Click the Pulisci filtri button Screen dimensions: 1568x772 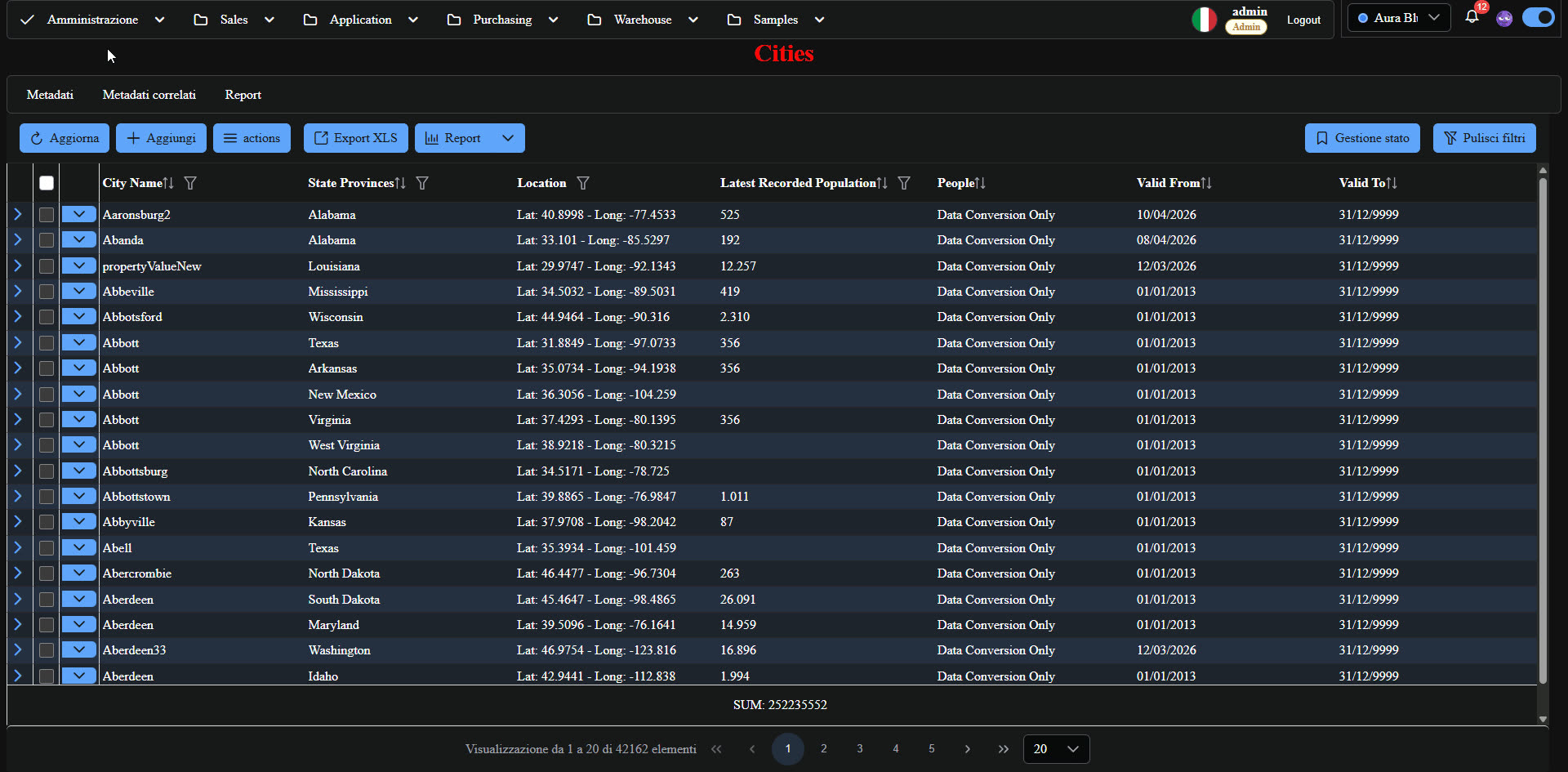[x=1485, y=138]
